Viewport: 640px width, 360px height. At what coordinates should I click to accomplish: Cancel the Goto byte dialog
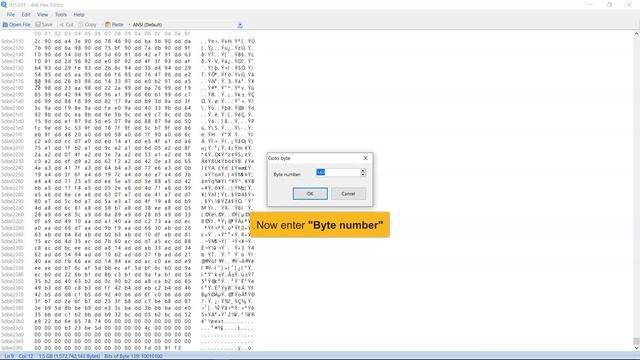point(348,193)
